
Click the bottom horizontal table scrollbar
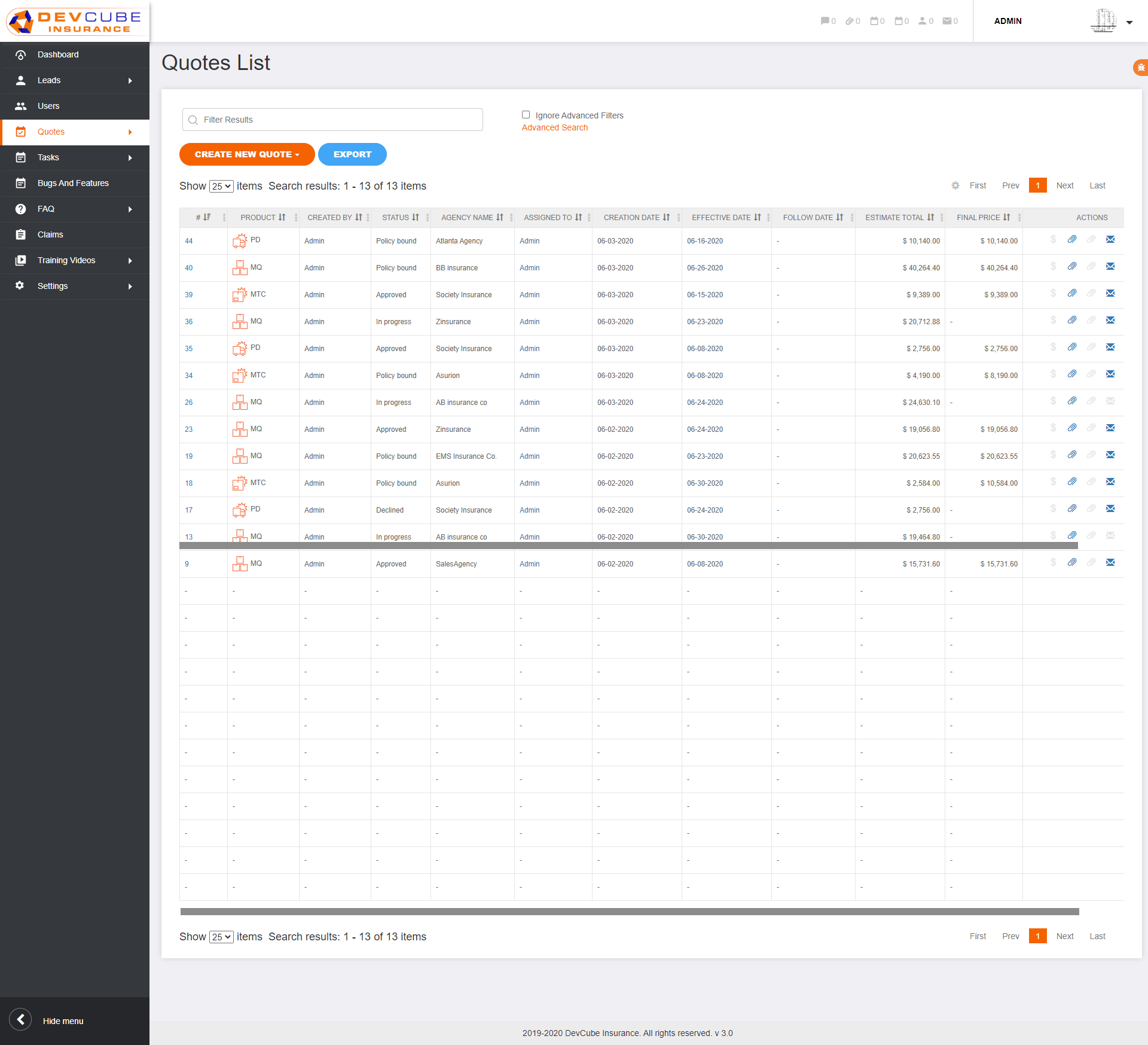point(629,912)
